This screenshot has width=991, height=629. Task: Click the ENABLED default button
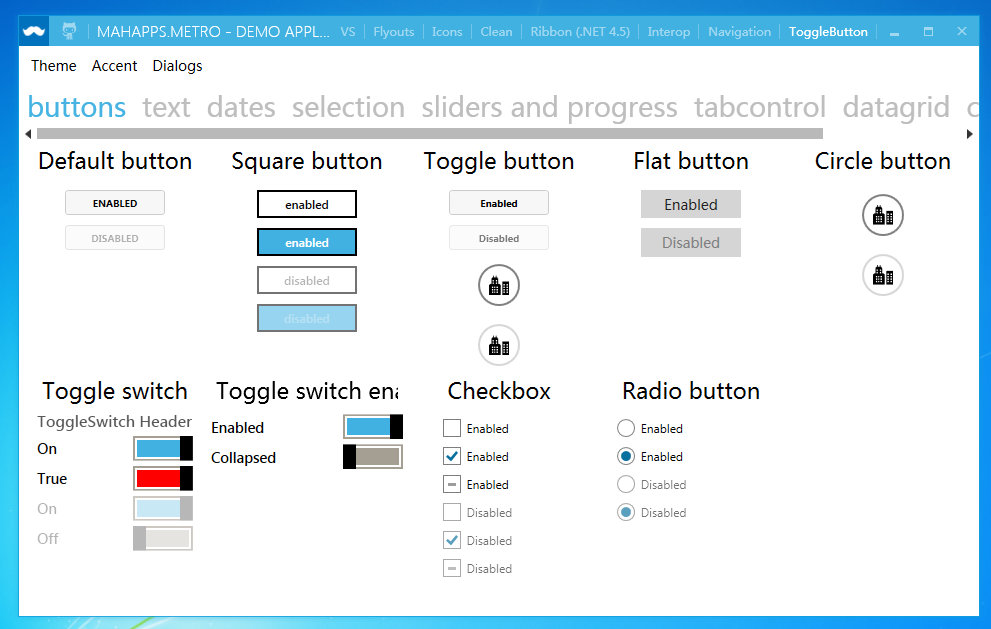[x=115, y=203]
